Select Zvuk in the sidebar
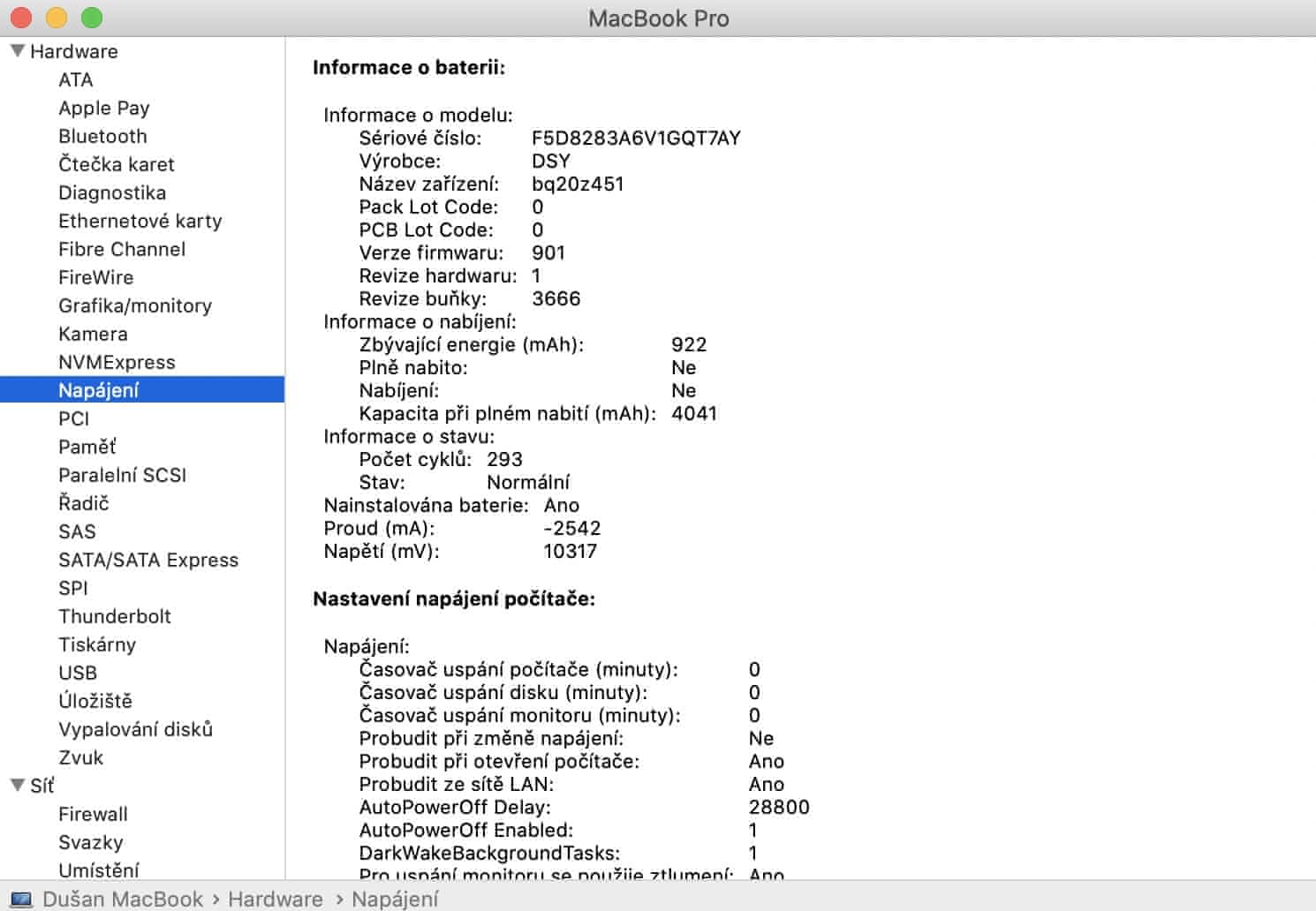This screenshot has height=911, width=1316. [x=80, y=757]
